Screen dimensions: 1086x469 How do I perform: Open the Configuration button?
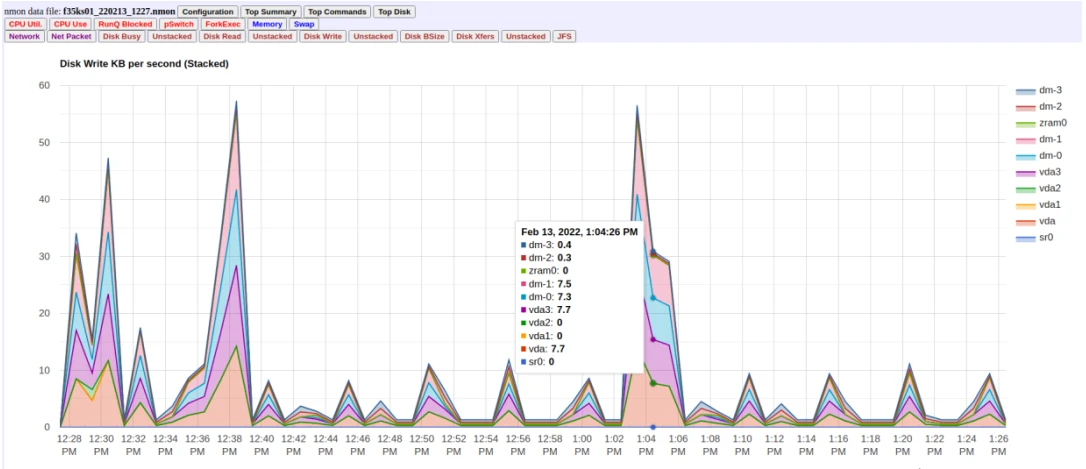pos(208,12)
